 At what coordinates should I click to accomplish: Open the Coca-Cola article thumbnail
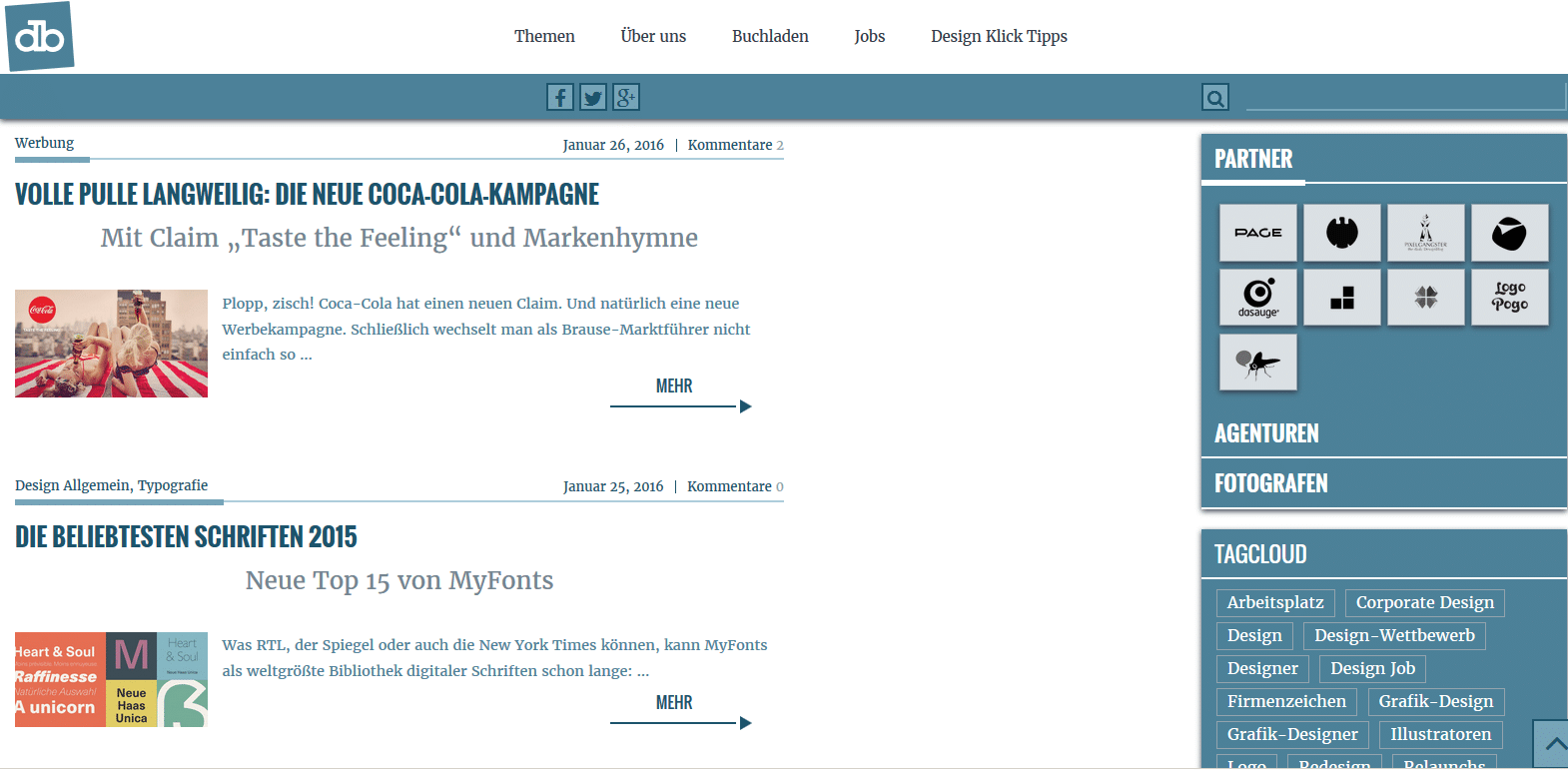111,344
